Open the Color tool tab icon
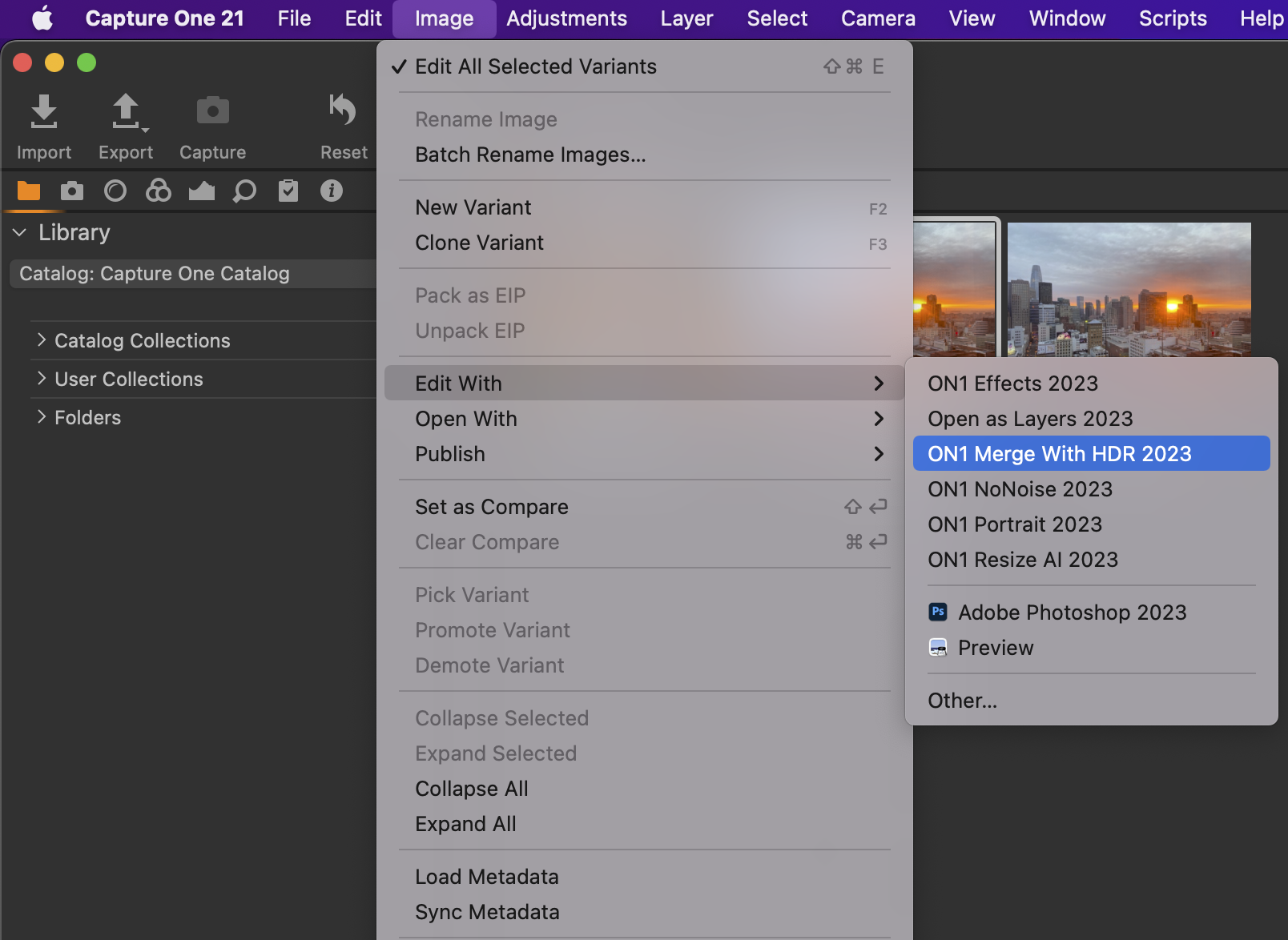 click(159, 191)
